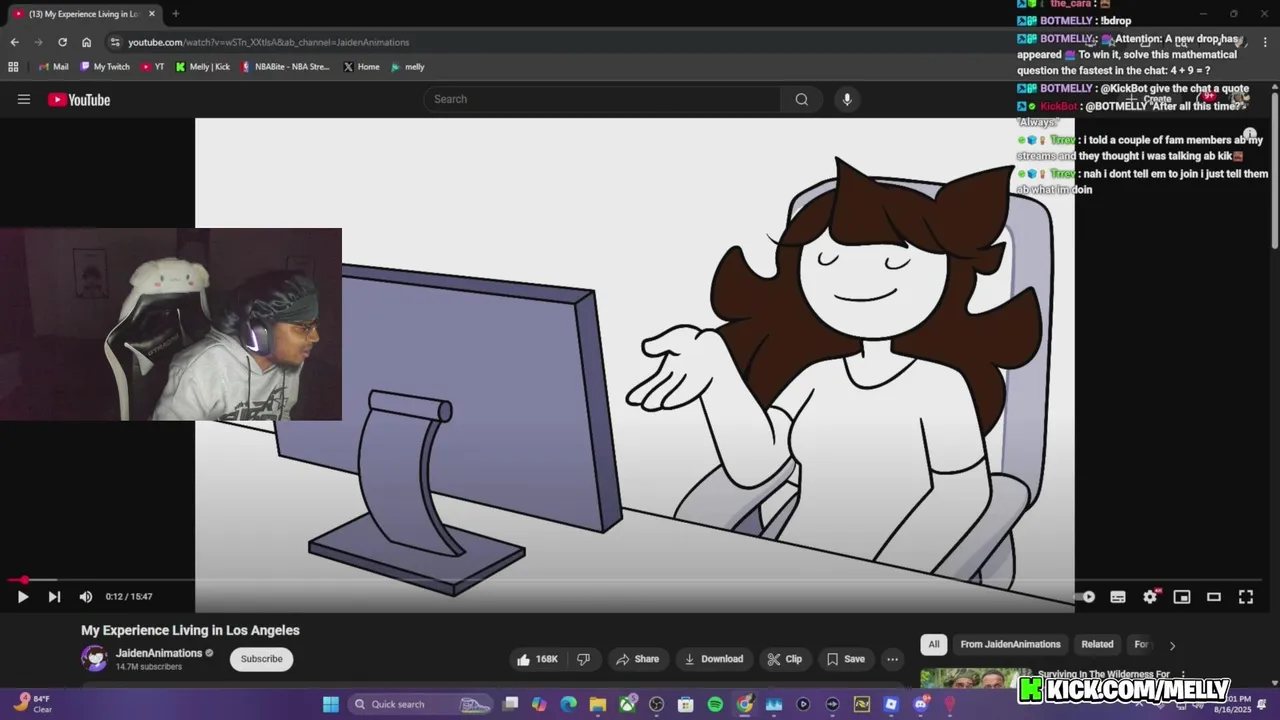Play the paused video
Screen dimensions: 1280x720
click(x=23, y=597)
